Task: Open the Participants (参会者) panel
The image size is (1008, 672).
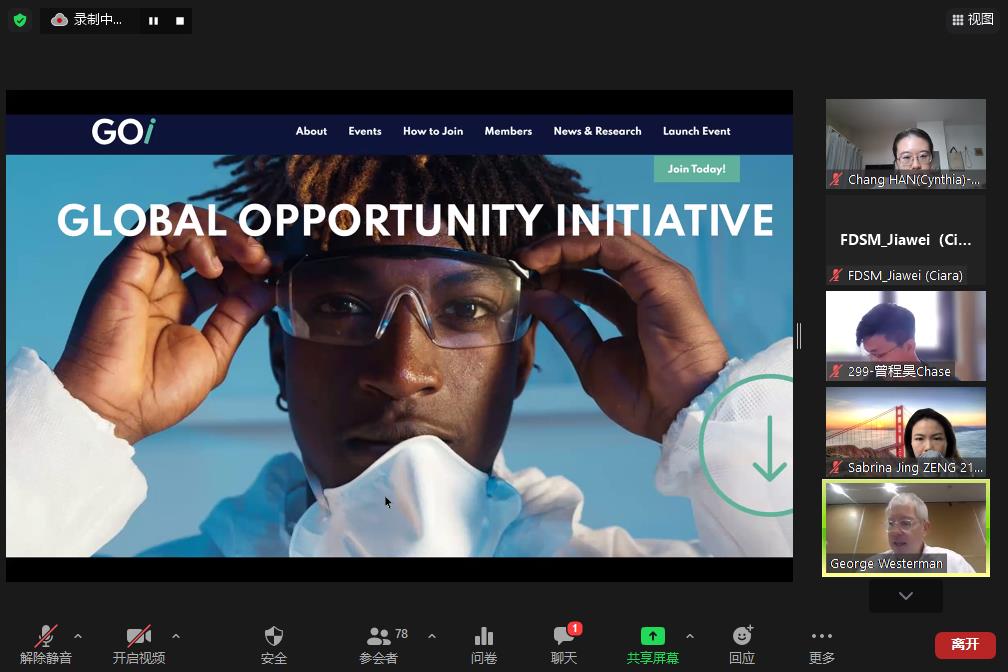Action: coord(379,644)
